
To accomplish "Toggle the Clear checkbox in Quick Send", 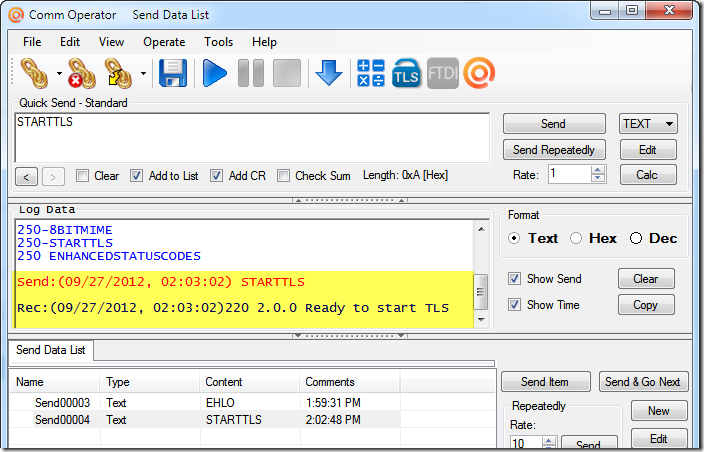I will pyautogui.click(x=82, y=176).
